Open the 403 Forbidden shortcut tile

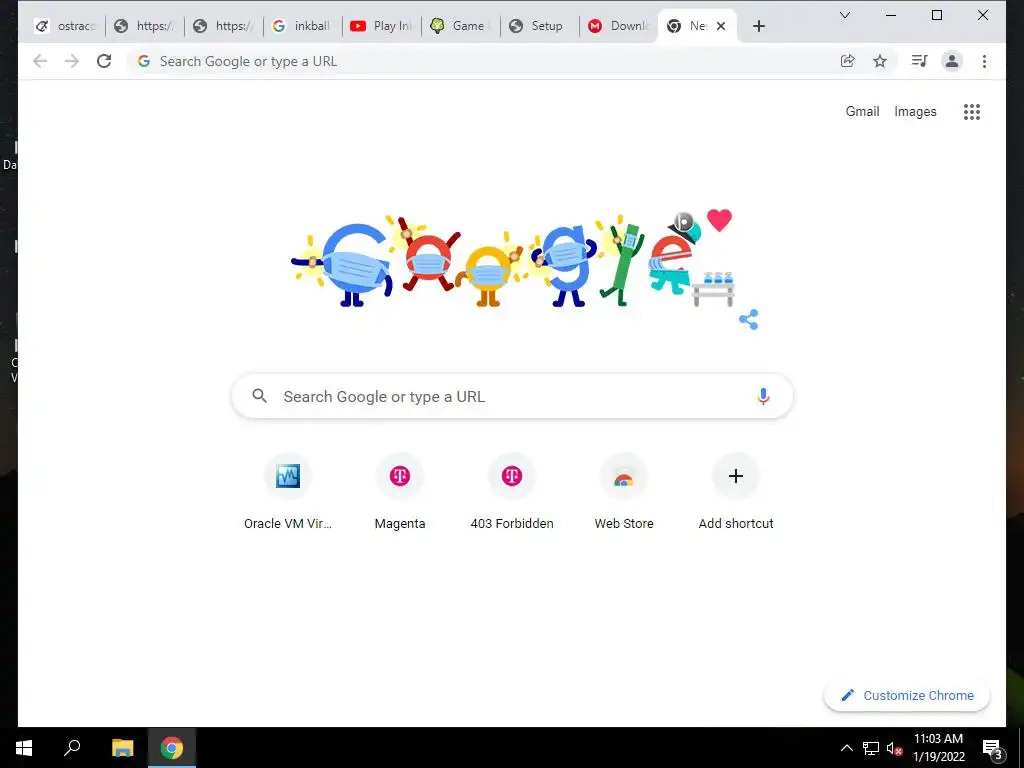[512, 492]
